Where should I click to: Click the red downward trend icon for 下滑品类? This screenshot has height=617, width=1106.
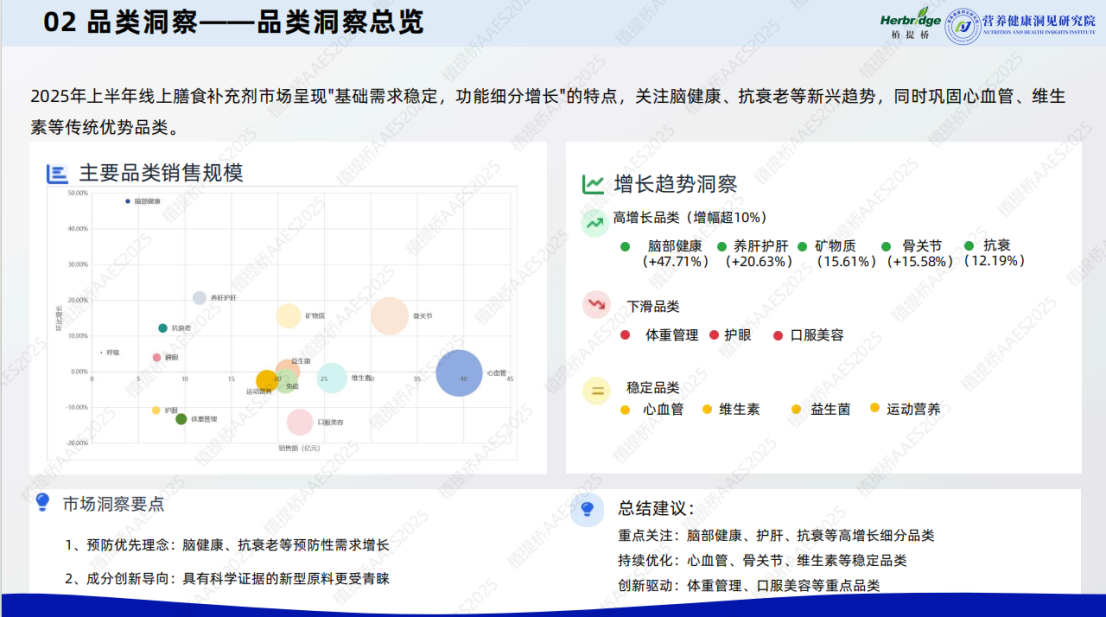pos(597,305)
